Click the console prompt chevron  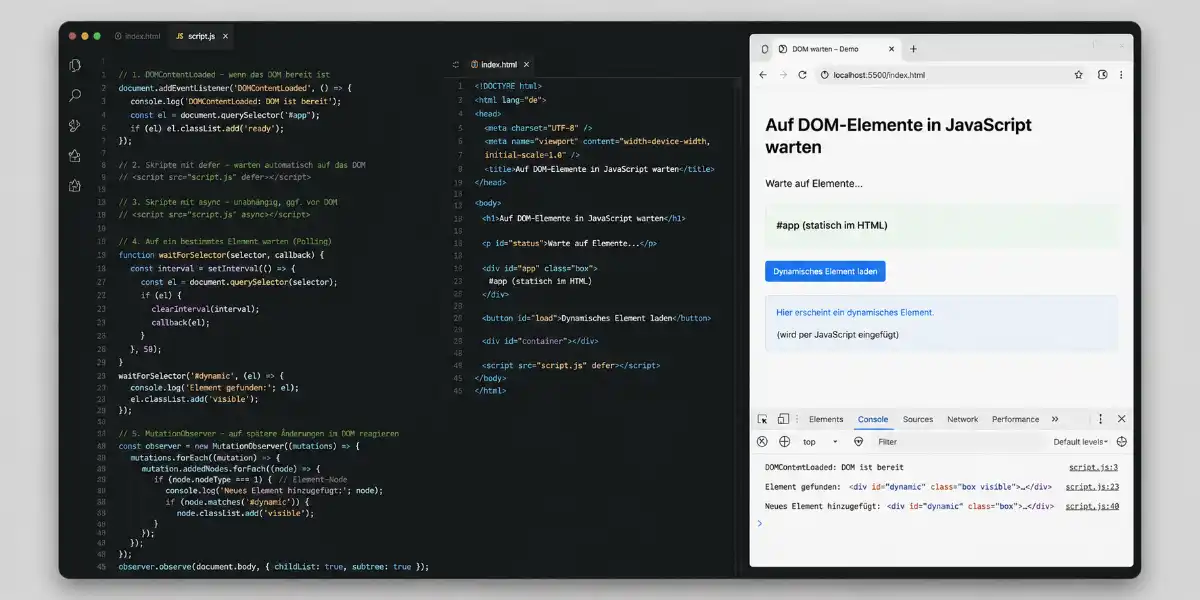point(760,523)
